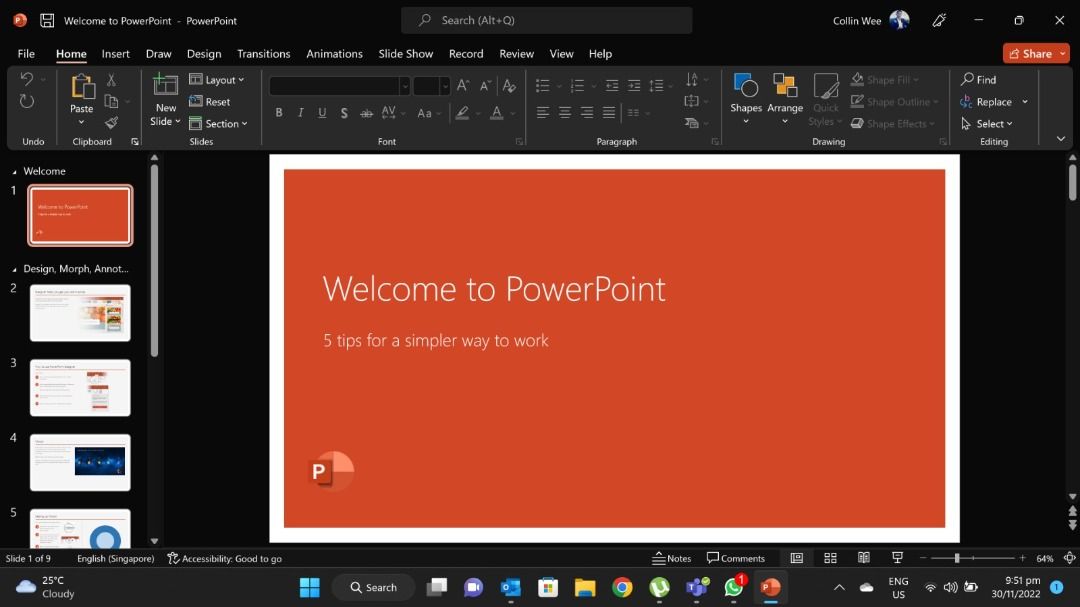The width and height of the screenshot is (1080, 607).
Task: Click Find in the Editing group
Action: (x=979, y=80)
